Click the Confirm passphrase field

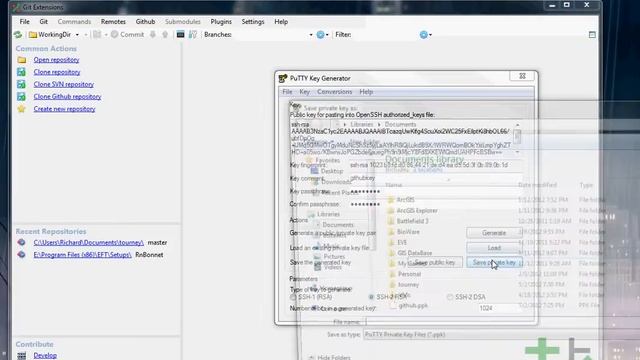436,204
